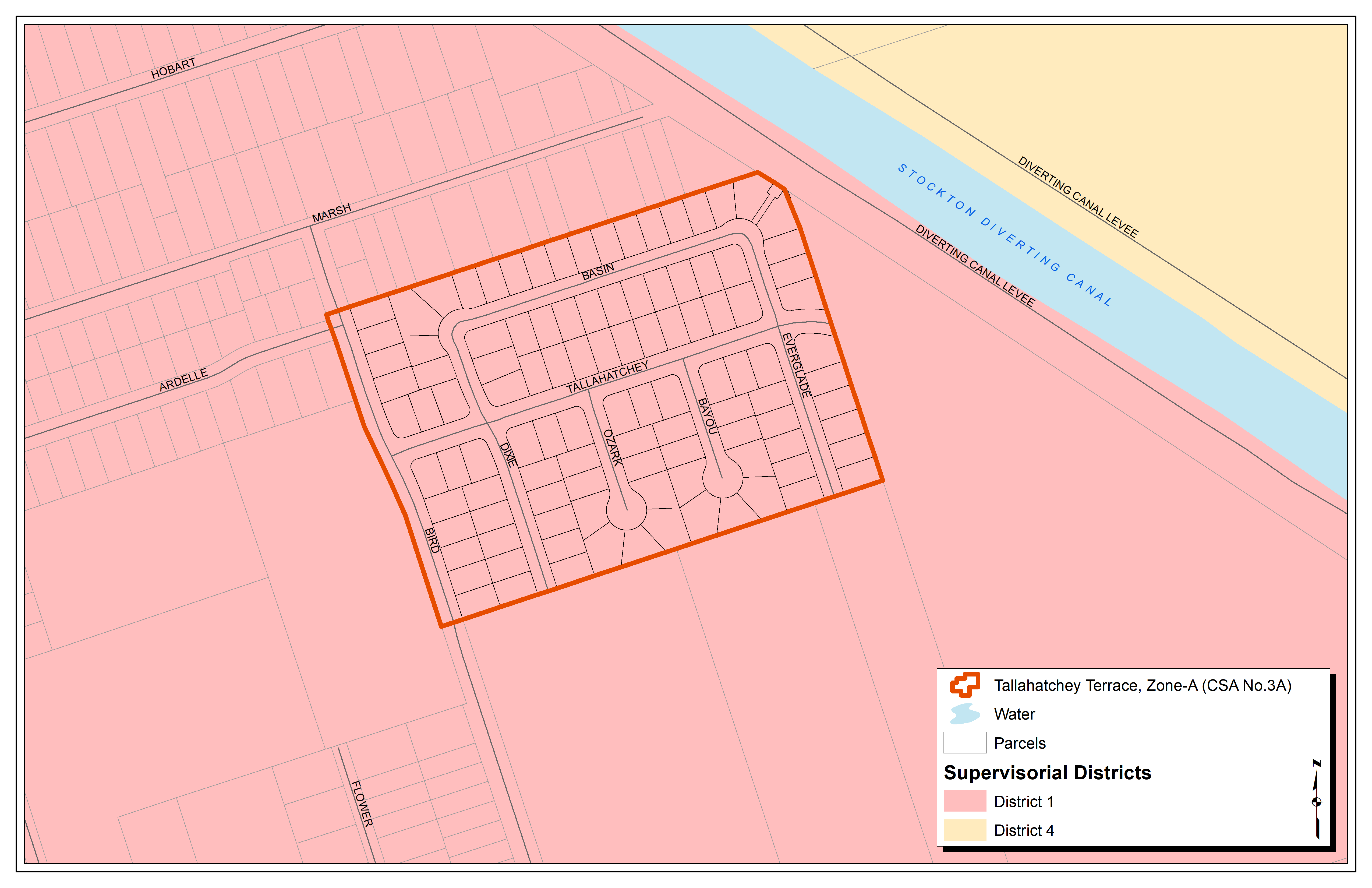Click the blue Water legend icon
Image resolution: width=1372 pixels, height=888 pixels.
(964, 714)
